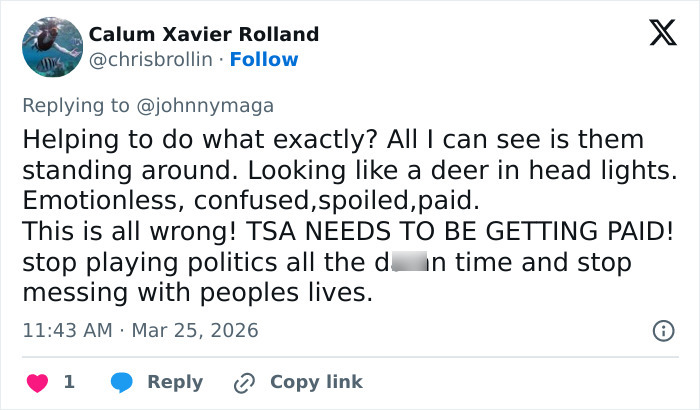Click the @chrisbrollin handle
Viewport: 700px width, 410px height.
pos(151,59)
